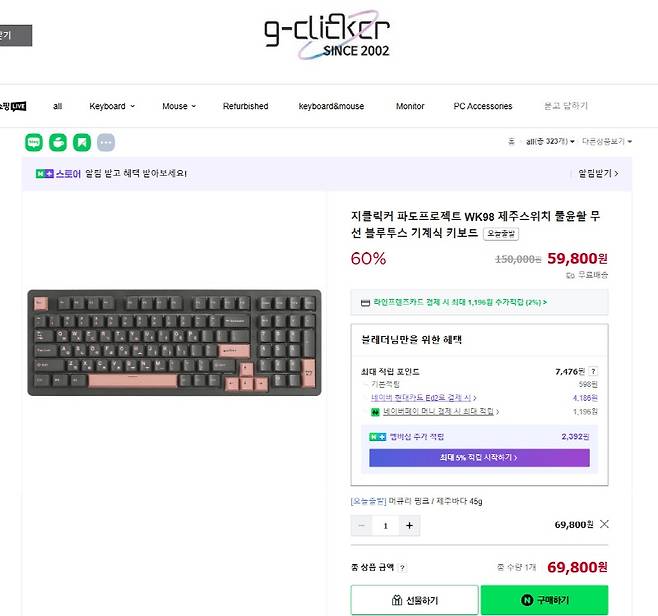Expand the Keyboard menu dropdown
Image resolution: width=658 pixels, height=616 pixels.
(x=112, y=106)
